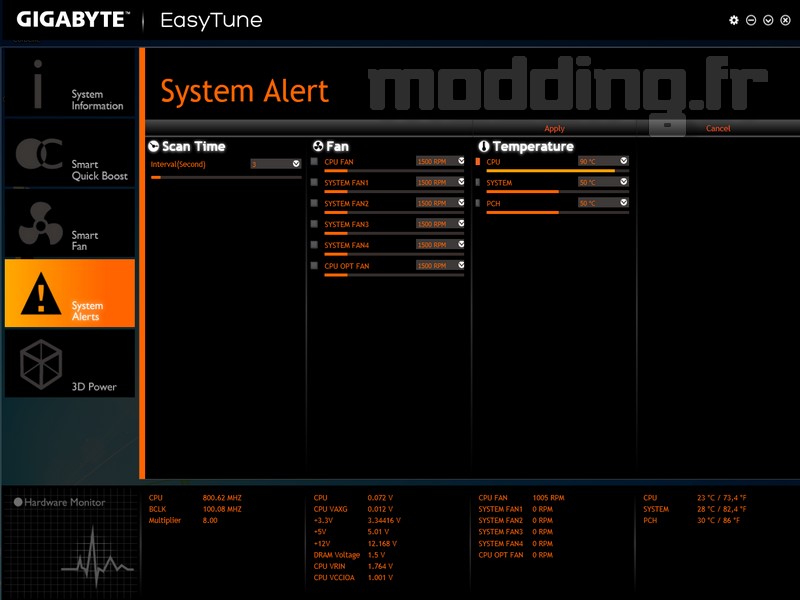
Task: Switch to Smart Quick Boost tab
Action: tap(70, 153)
